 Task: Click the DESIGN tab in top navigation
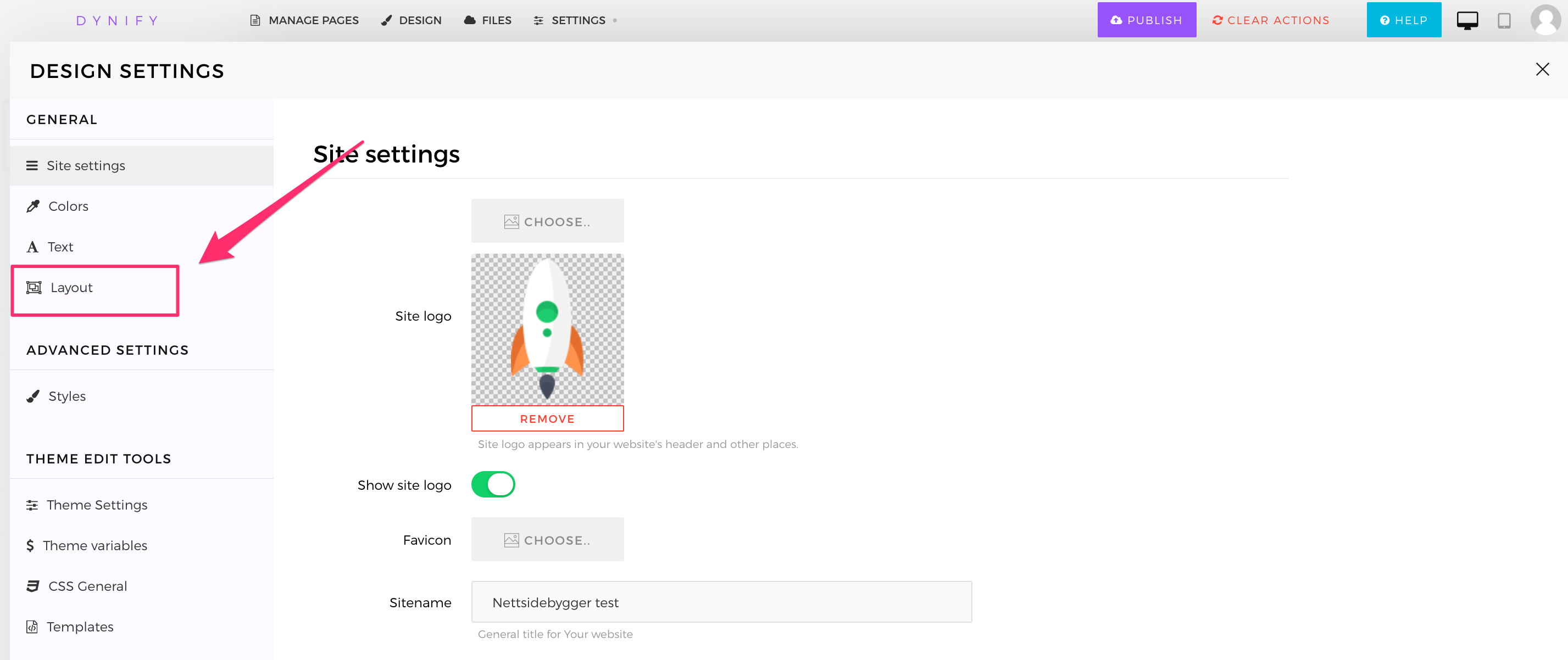coord(412,20)
